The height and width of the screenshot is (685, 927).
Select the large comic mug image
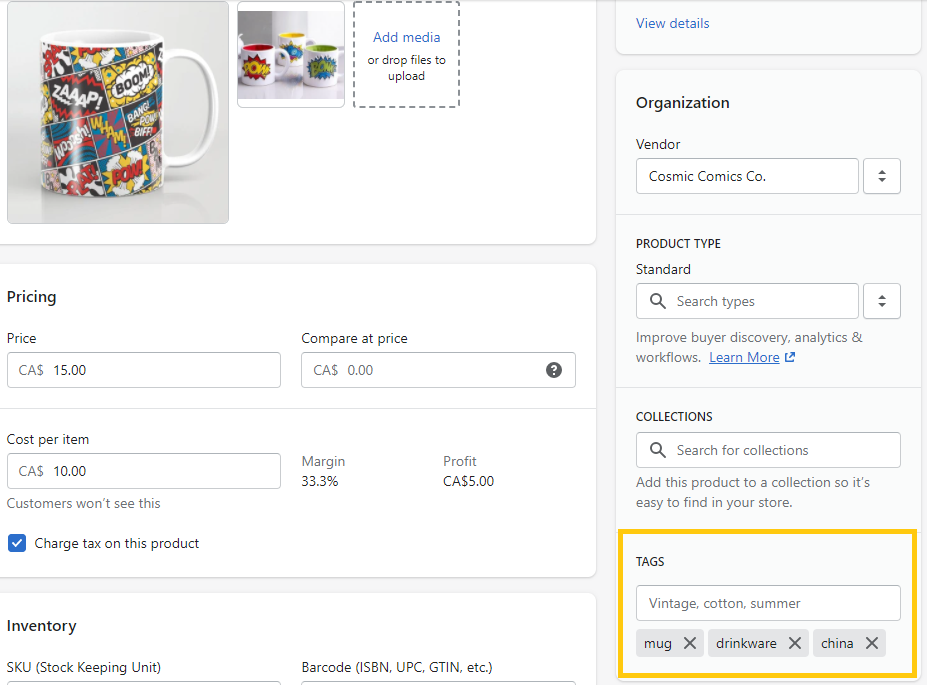118,112
